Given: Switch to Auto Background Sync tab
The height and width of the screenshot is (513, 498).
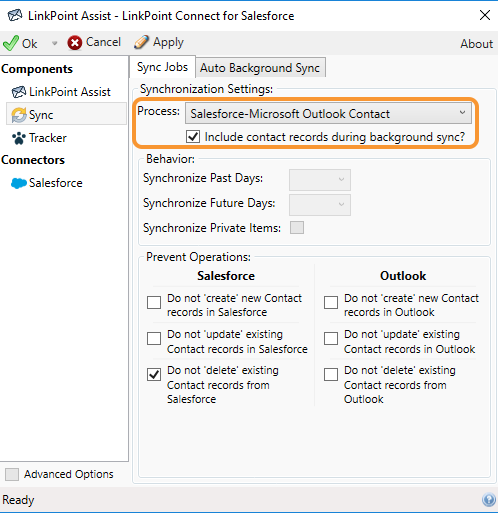Looking at the screenshot, I should [260, 68].
